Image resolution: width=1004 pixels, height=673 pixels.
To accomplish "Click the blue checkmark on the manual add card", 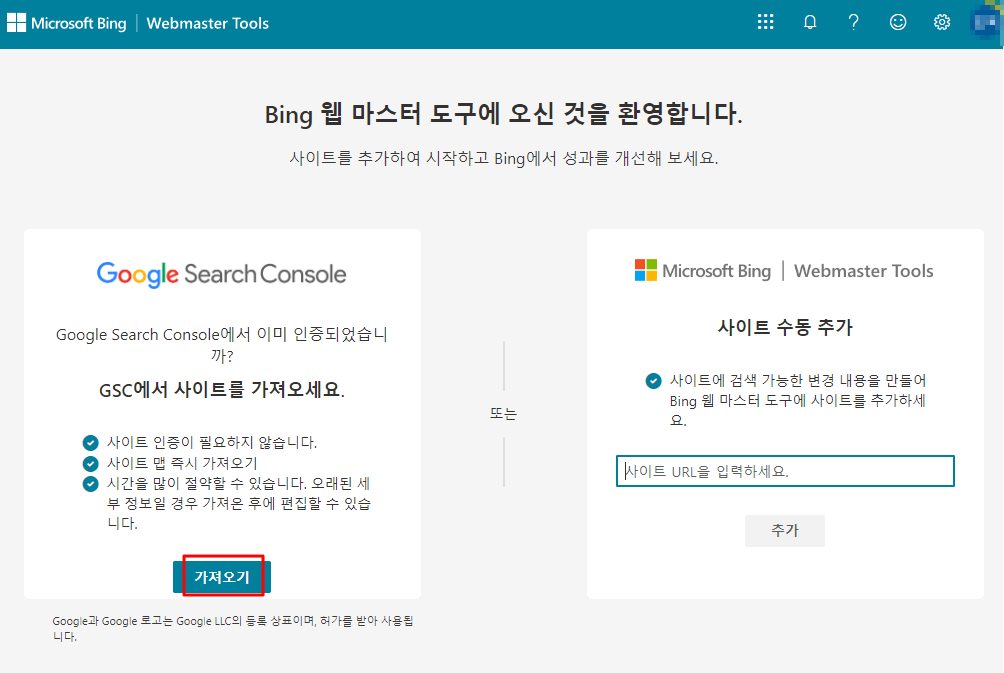I will (x=653, y=380).
